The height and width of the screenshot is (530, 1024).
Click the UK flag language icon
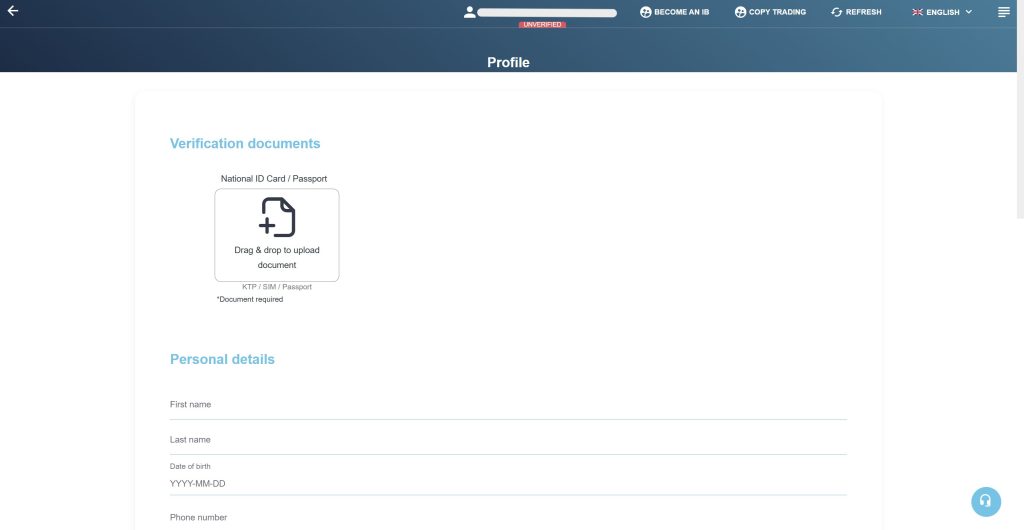[917, 12]
